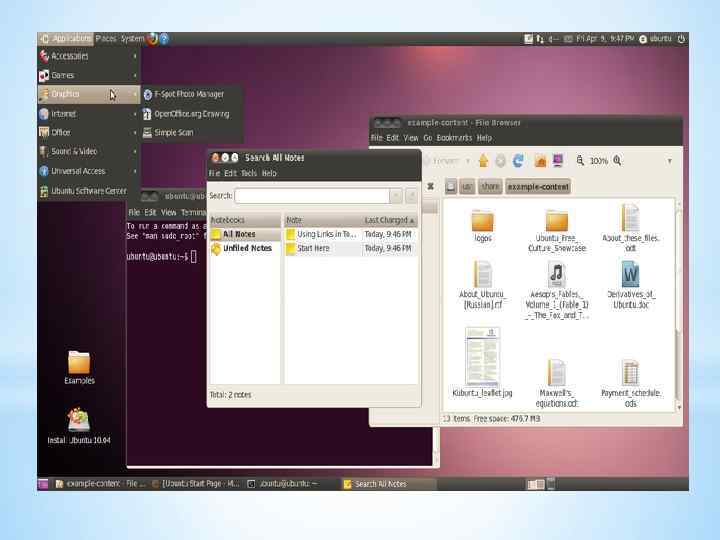Select Payment_schedule.ods spreadsheet icon
Screen dimensions: 720x540
coord(630,373)
